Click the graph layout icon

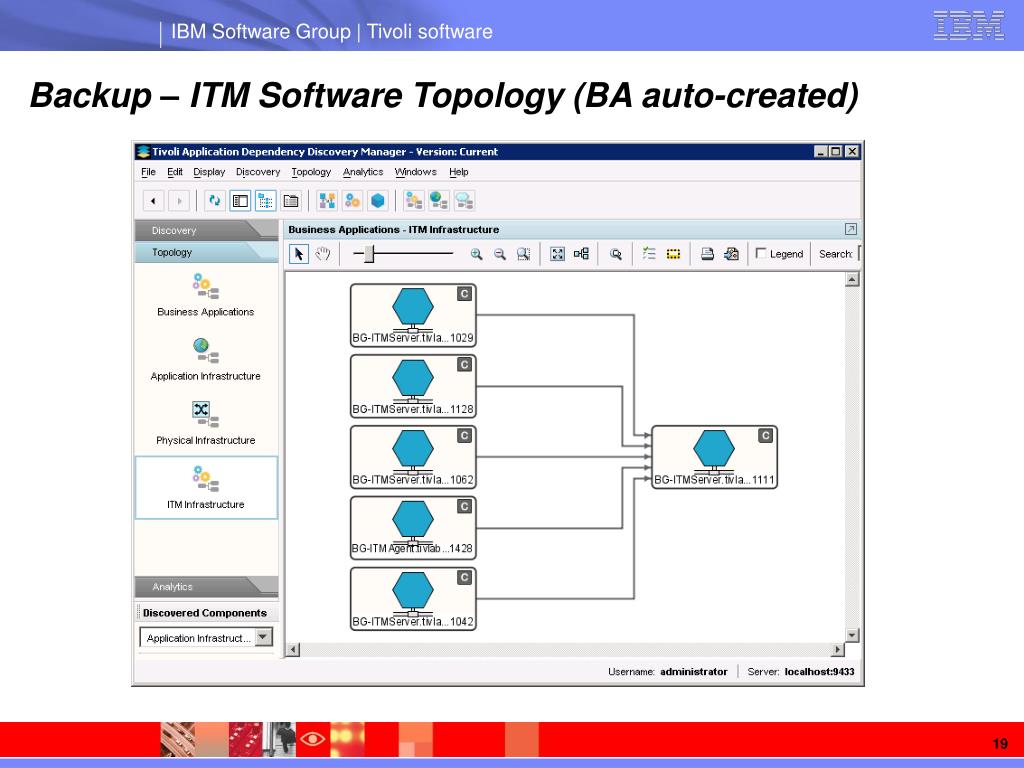coord(581,253)
